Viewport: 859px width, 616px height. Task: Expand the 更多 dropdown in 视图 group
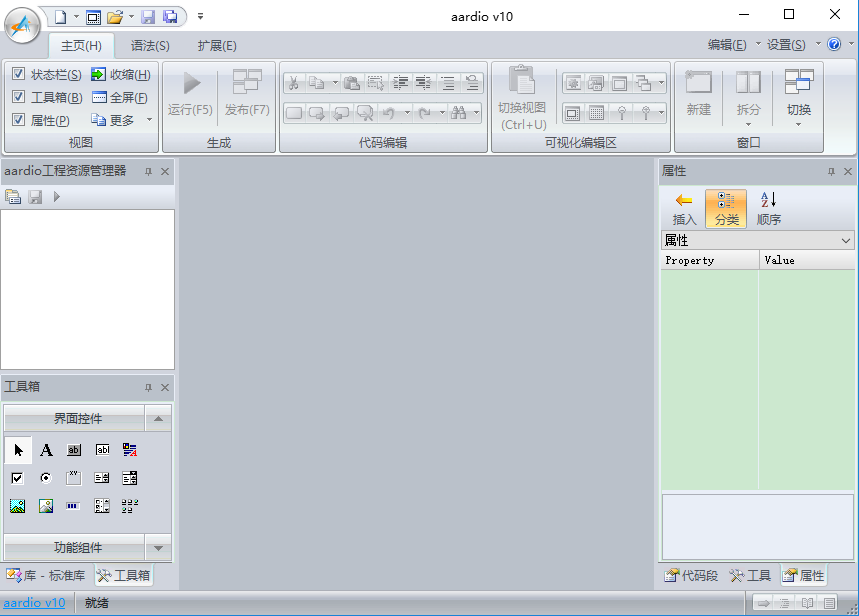[149, 120]
